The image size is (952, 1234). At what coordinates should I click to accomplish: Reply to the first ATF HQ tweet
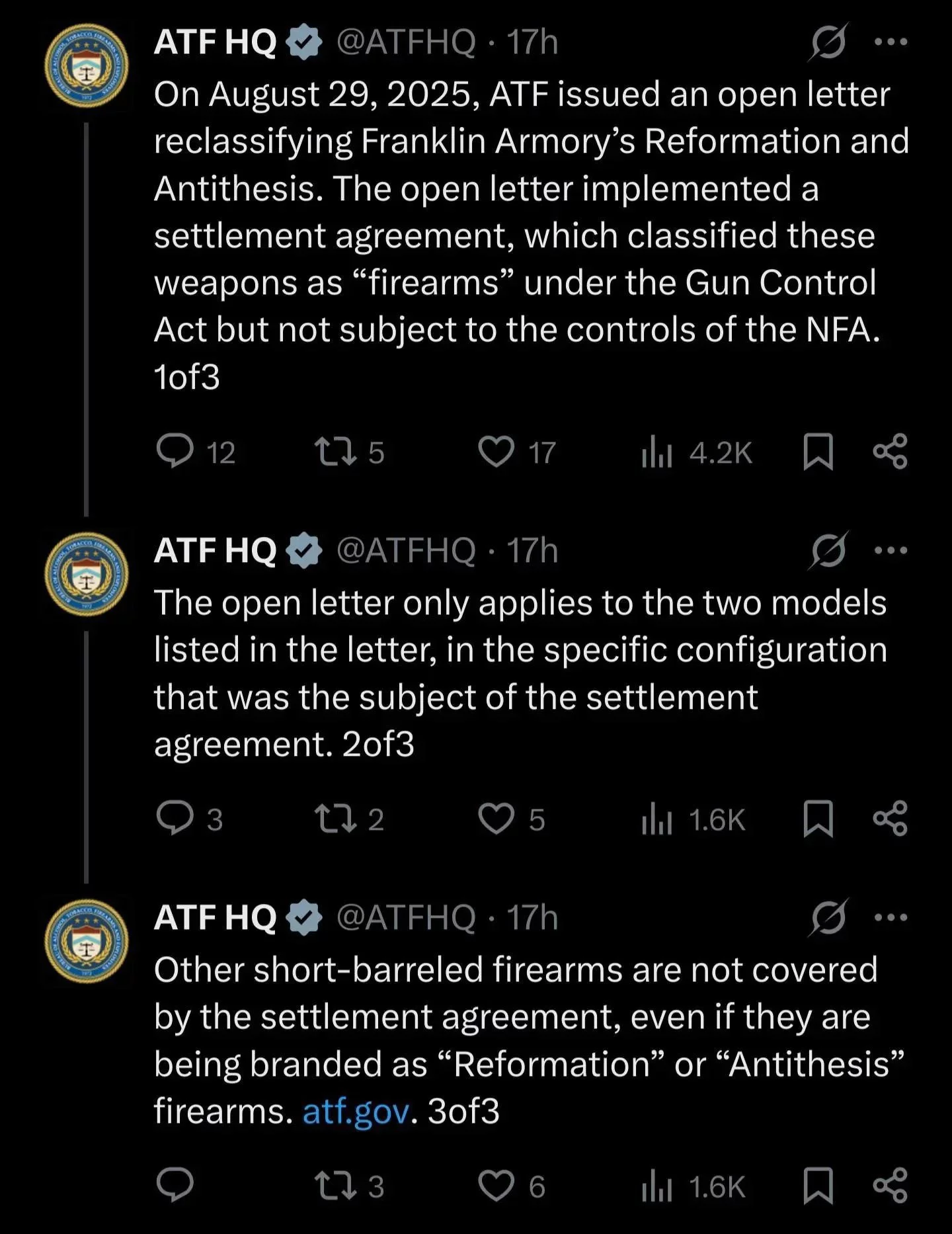(x=175, y=452)
